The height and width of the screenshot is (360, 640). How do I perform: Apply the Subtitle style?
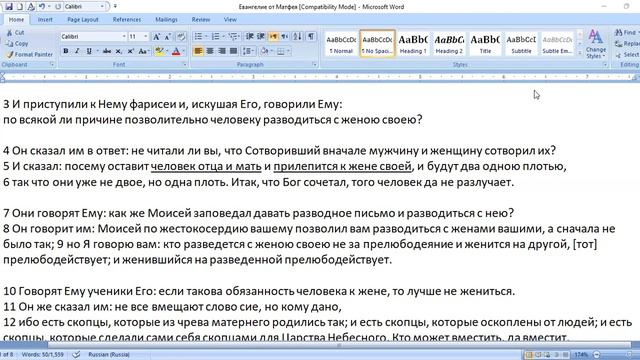point(521,43)
